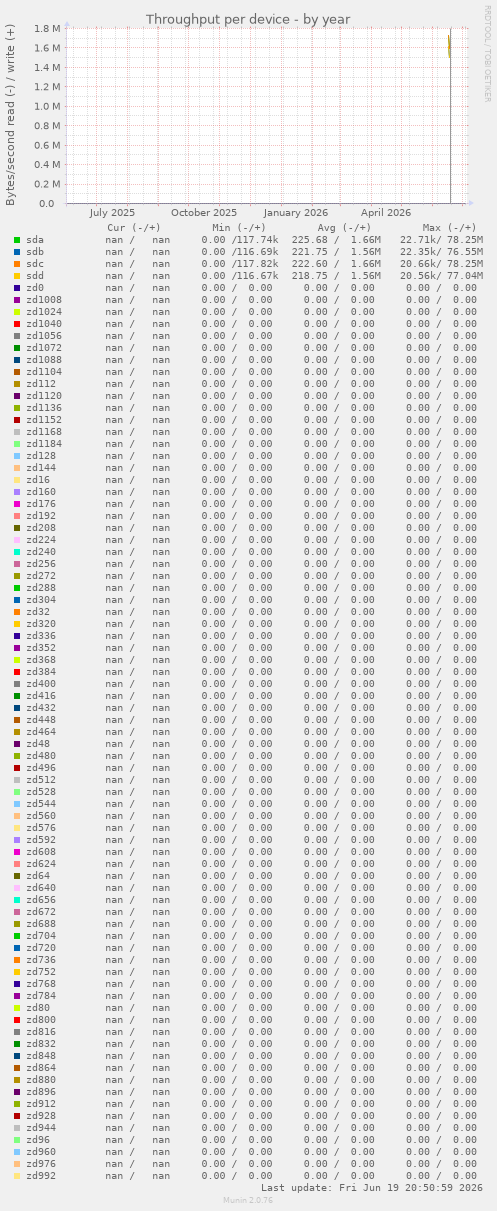Select the zd1104 legend entry

tap(44, 372)
